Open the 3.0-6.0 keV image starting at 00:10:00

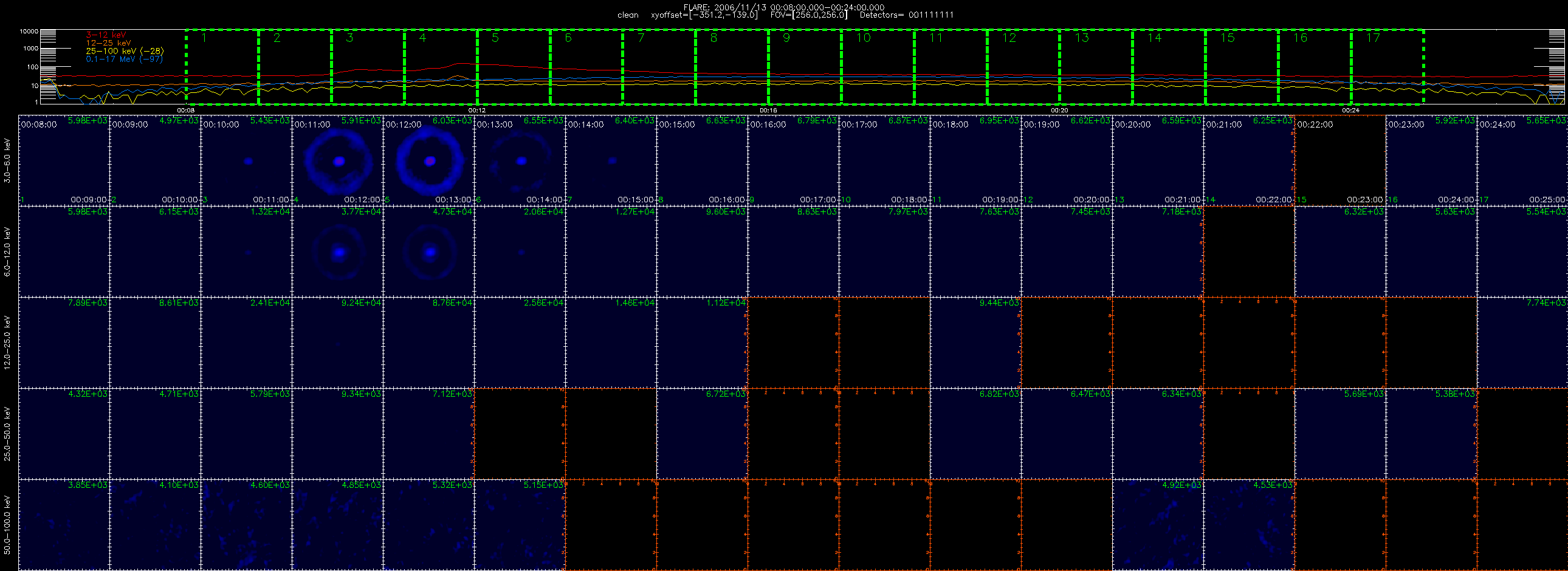tap(247, 160)
